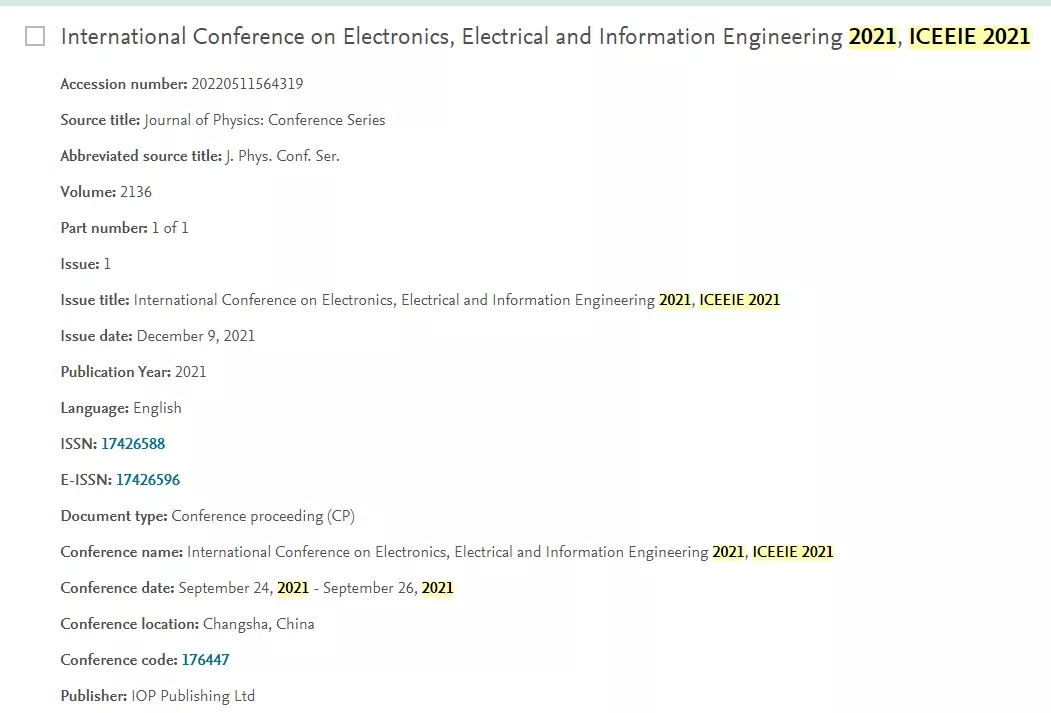The width and height of the screenshot is (1051, 713).
Task: Follow the conference code link 176447
Action: pos(205,660)
